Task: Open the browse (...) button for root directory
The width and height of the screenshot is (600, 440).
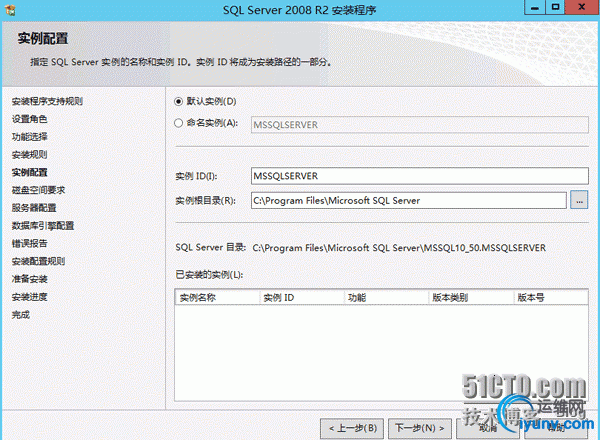Action: point(579,200)
